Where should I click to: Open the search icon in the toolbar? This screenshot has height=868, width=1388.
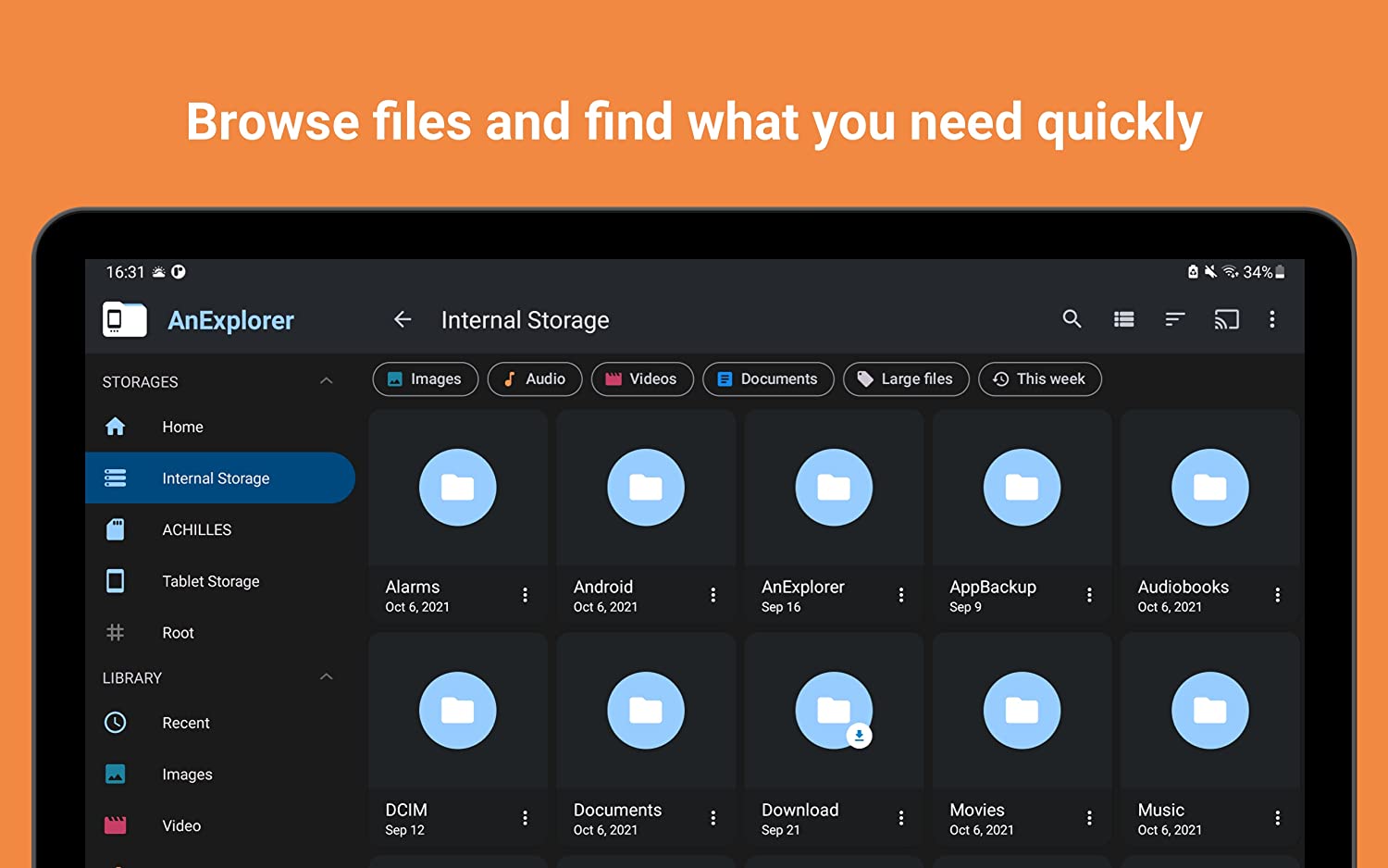coord(1072,318)
